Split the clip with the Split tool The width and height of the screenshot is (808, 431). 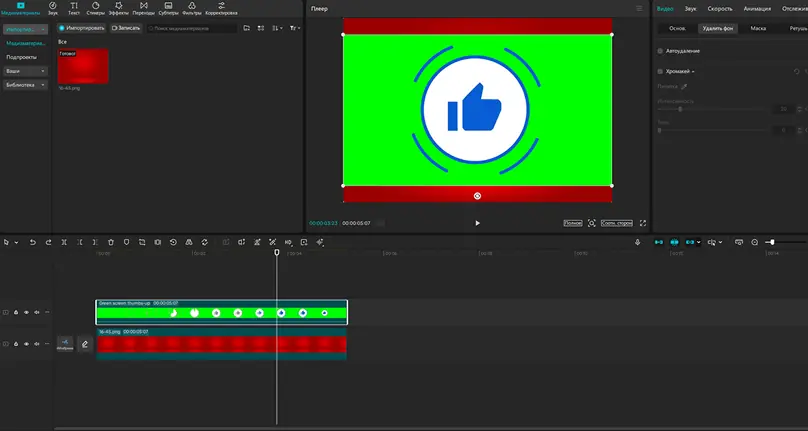tap(64, 242)
